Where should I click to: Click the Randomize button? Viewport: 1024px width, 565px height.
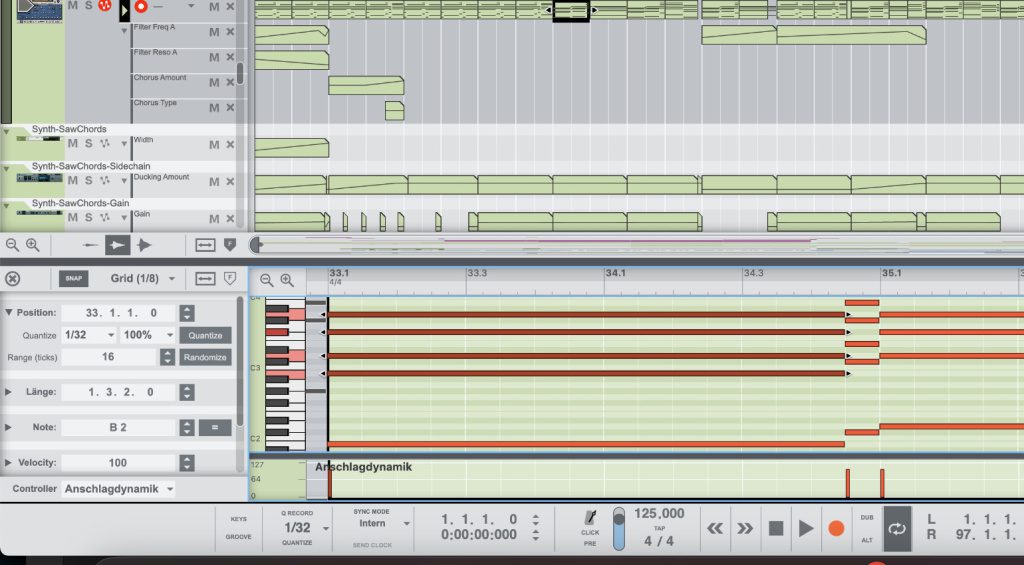click(205, 357)
